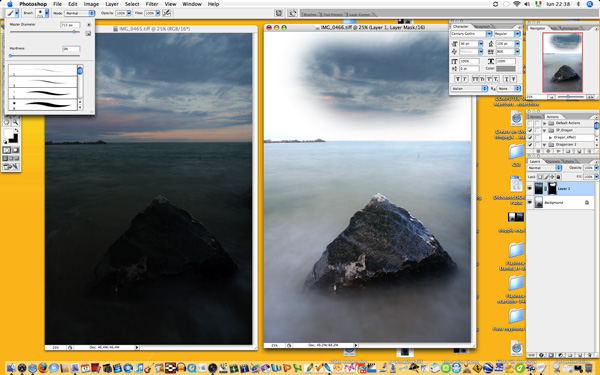Screen dimensions: 600x375
Task: Open the Opacity slider arrow in options bar
Action: (x=129, y=13)
